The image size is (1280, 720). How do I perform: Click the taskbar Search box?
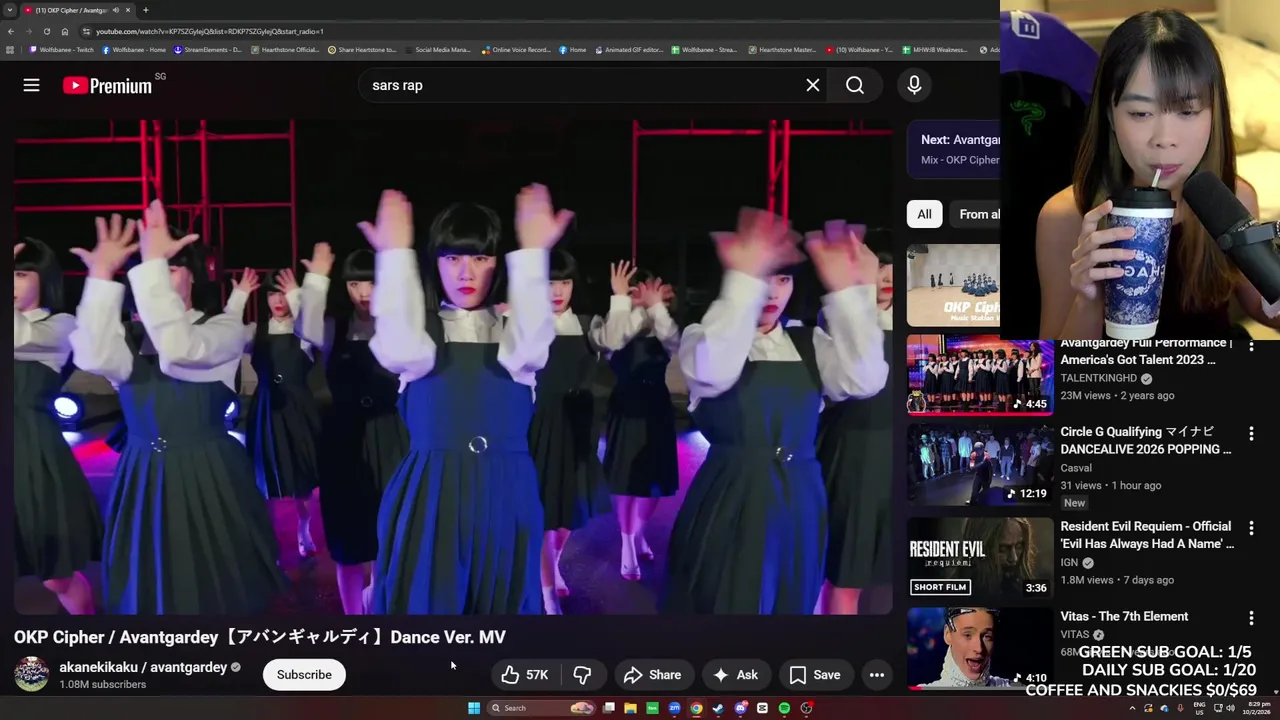541,708
